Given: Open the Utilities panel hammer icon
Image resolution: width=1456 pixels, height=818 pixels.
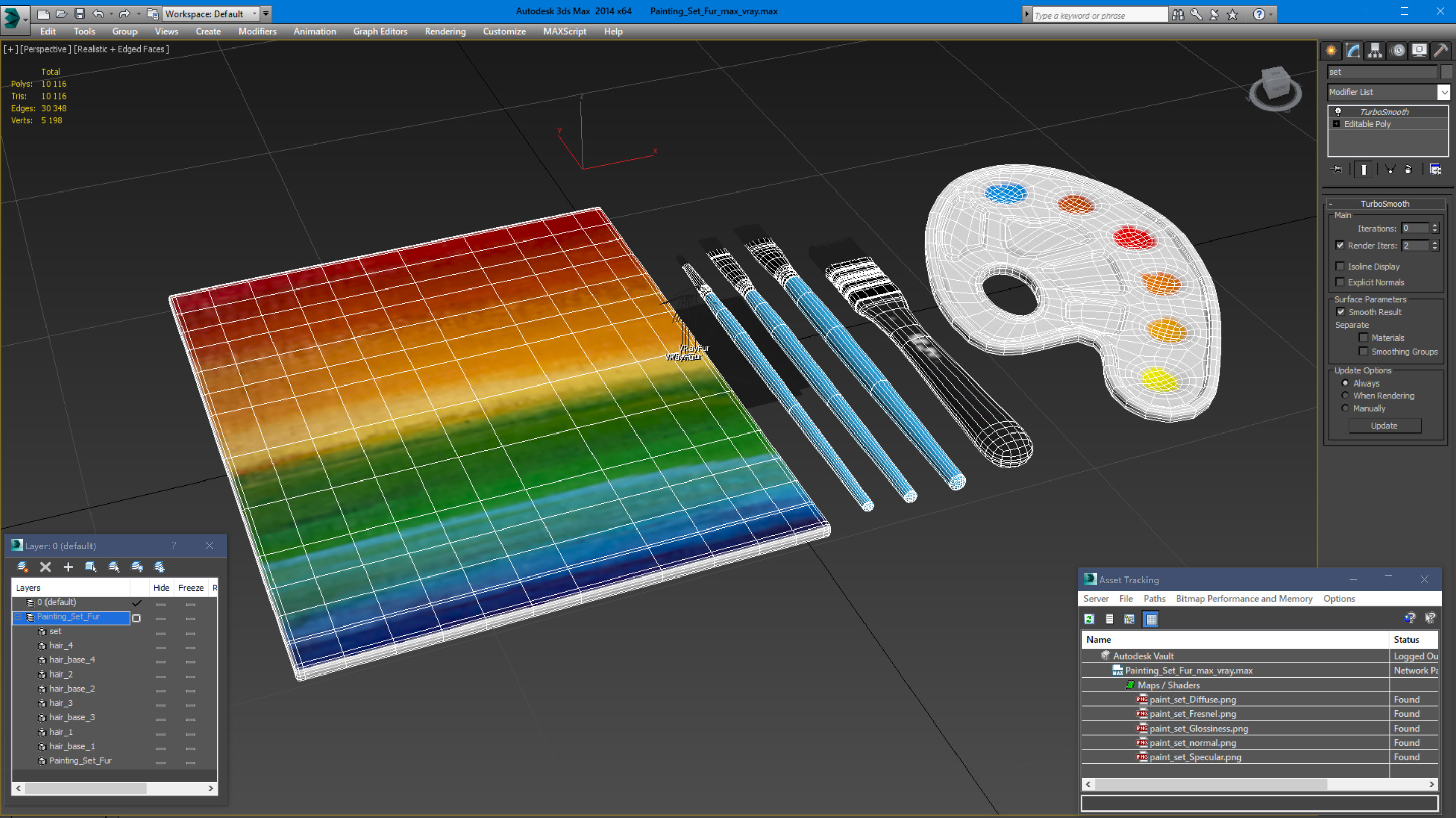Looking at the screenshot, I should (x=1441, y=51).
